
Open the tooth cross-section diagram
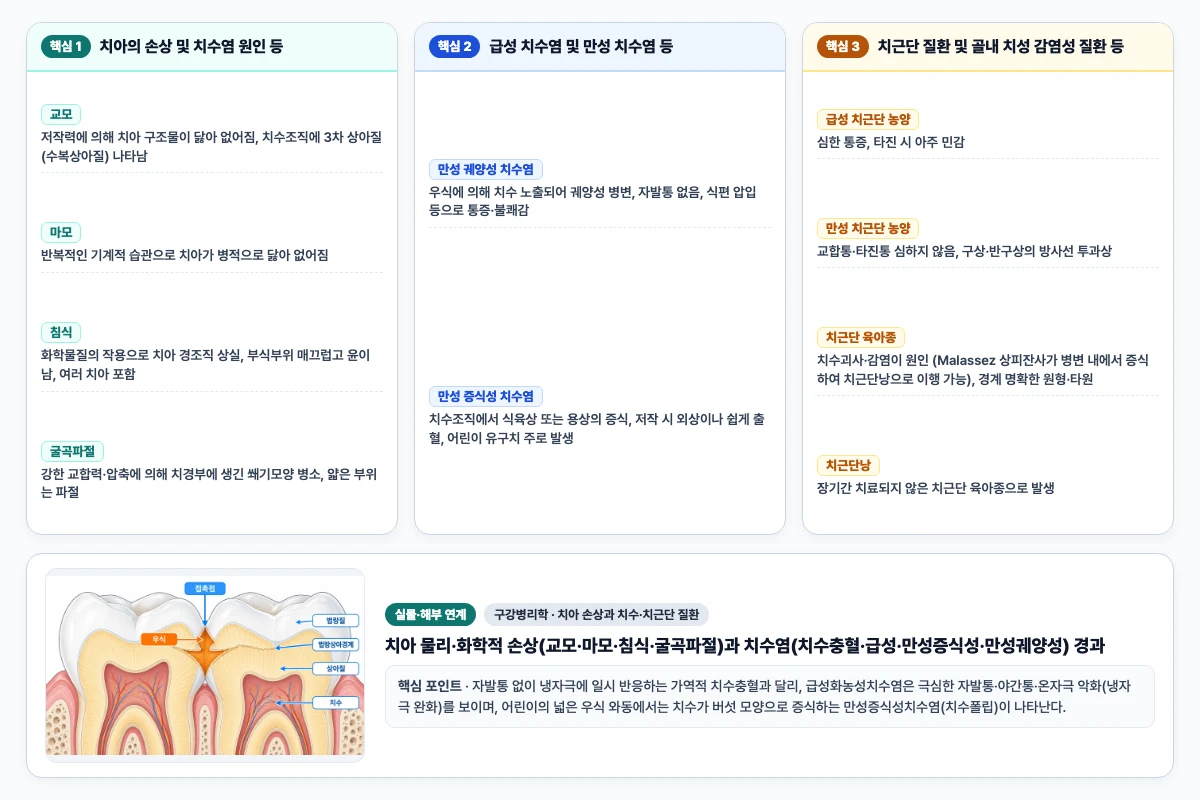pos(205,665)
